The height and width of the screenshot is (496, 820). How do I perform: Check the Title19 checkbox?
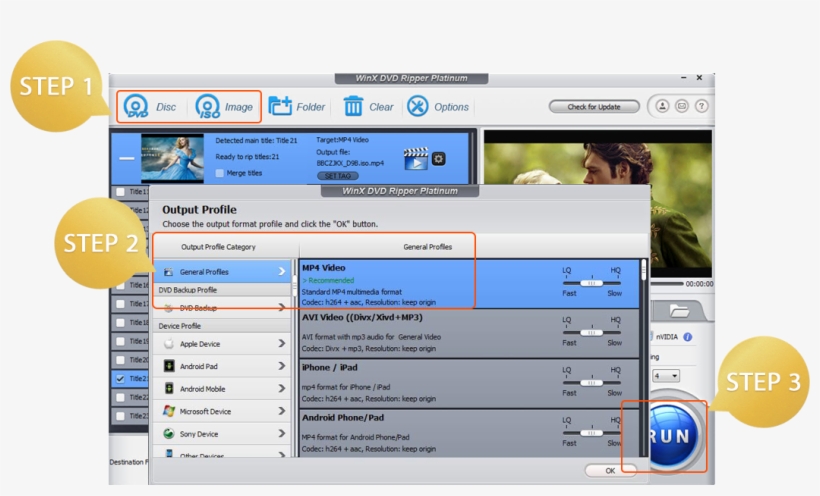pos(120,342)
